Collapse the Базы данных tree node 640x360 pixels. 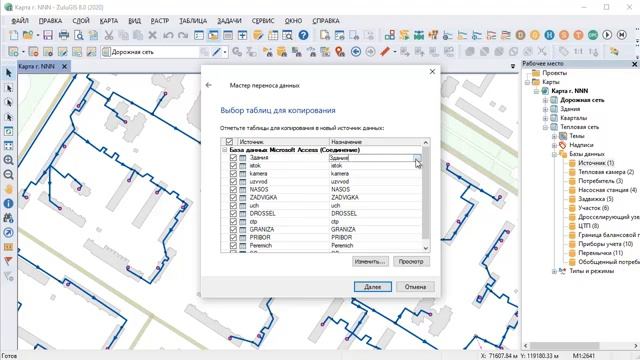point(554,154)
